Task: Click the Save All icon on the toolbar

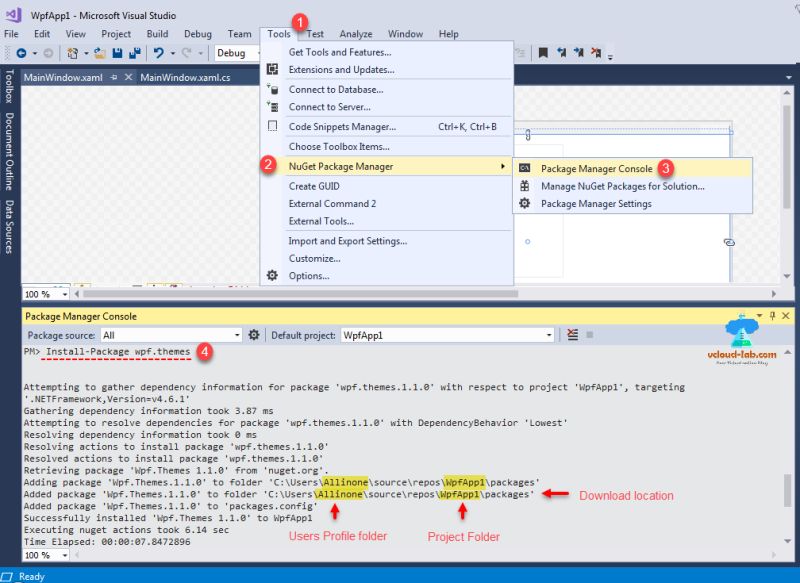Action: (x=132, y=53)
